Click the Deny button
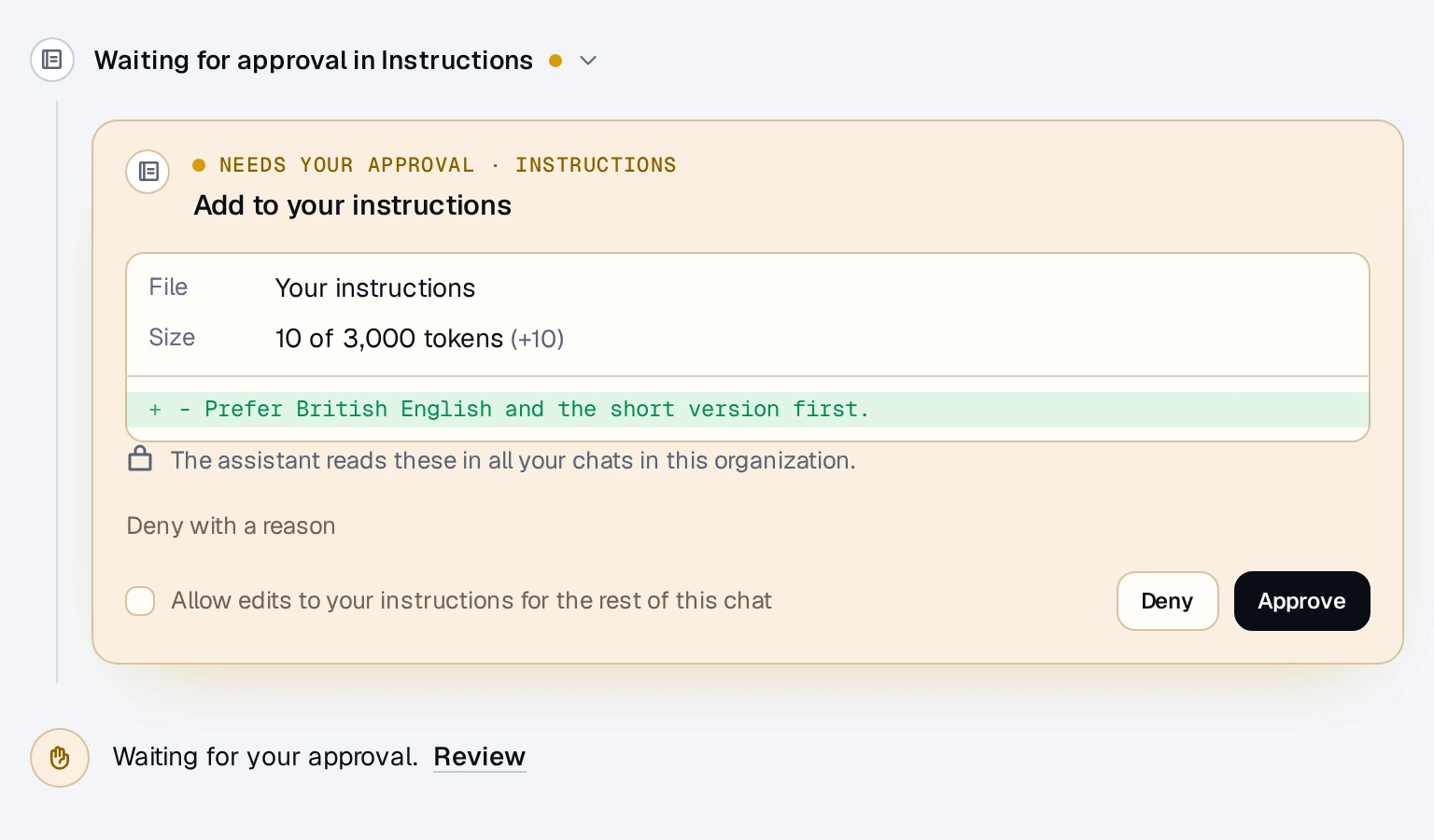 pos(1168,601)
